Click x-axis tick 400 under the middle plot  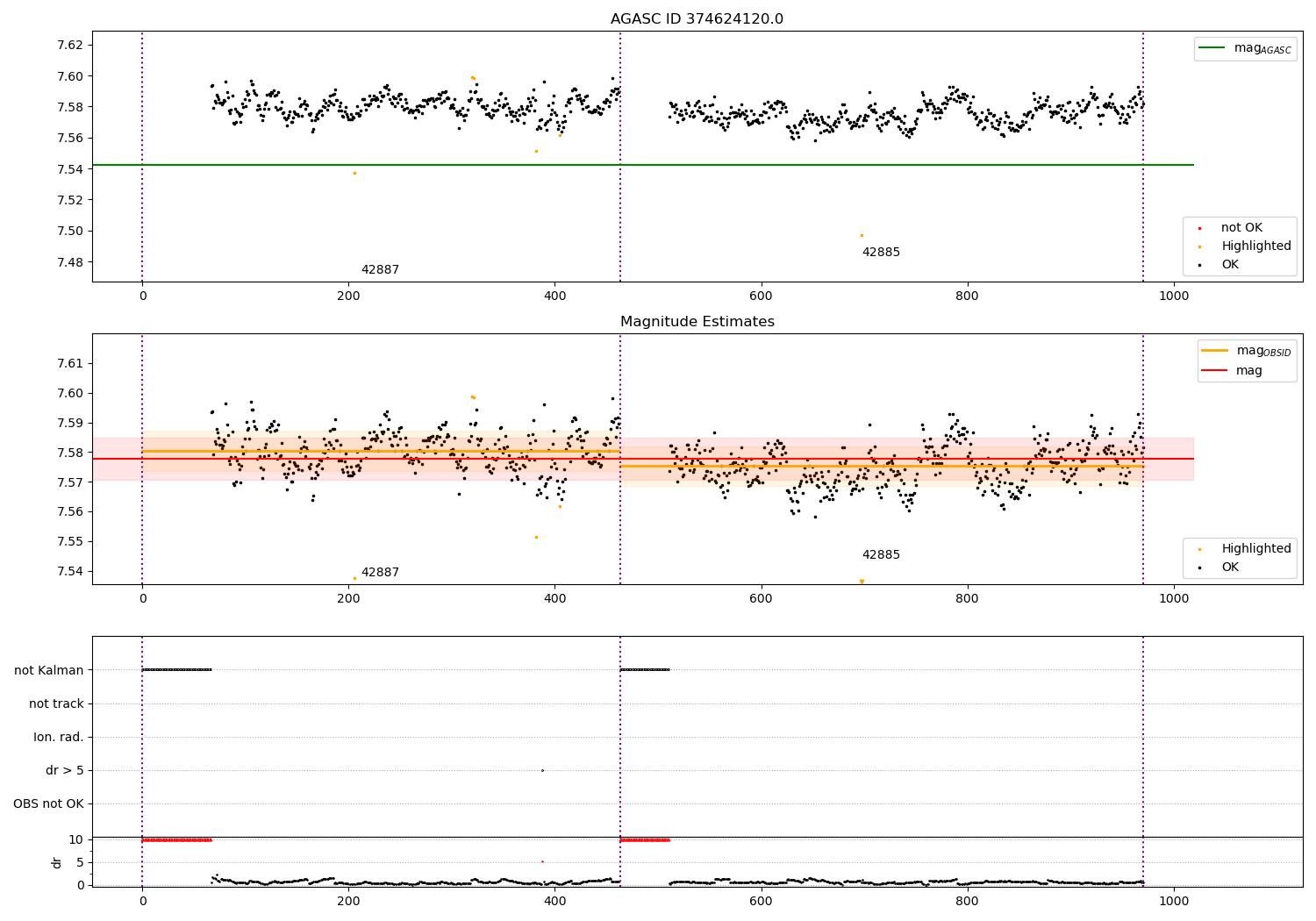pos(554,599)
